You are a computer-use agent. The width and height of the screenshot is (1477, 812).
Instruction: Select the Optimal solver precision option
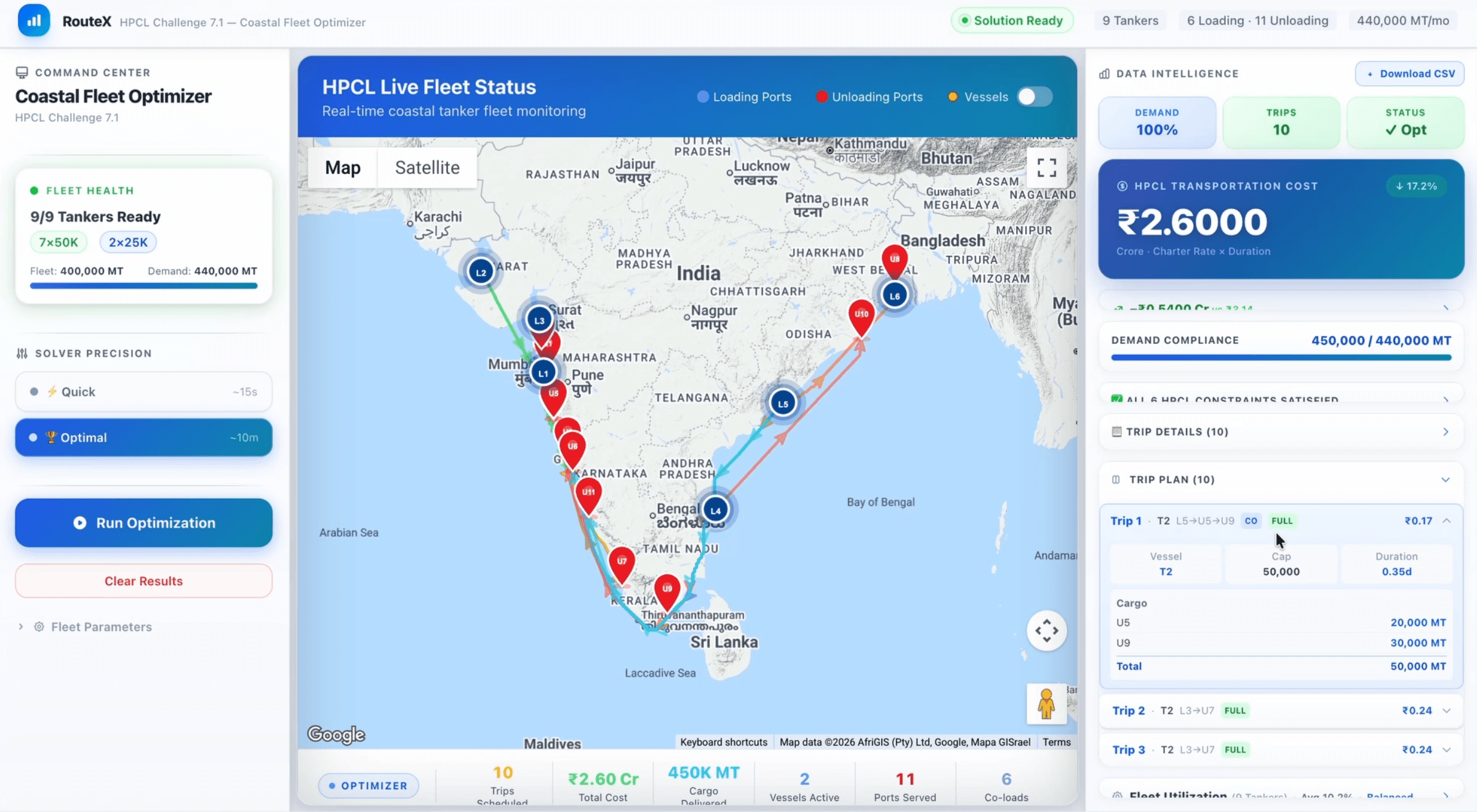[143, 437]
